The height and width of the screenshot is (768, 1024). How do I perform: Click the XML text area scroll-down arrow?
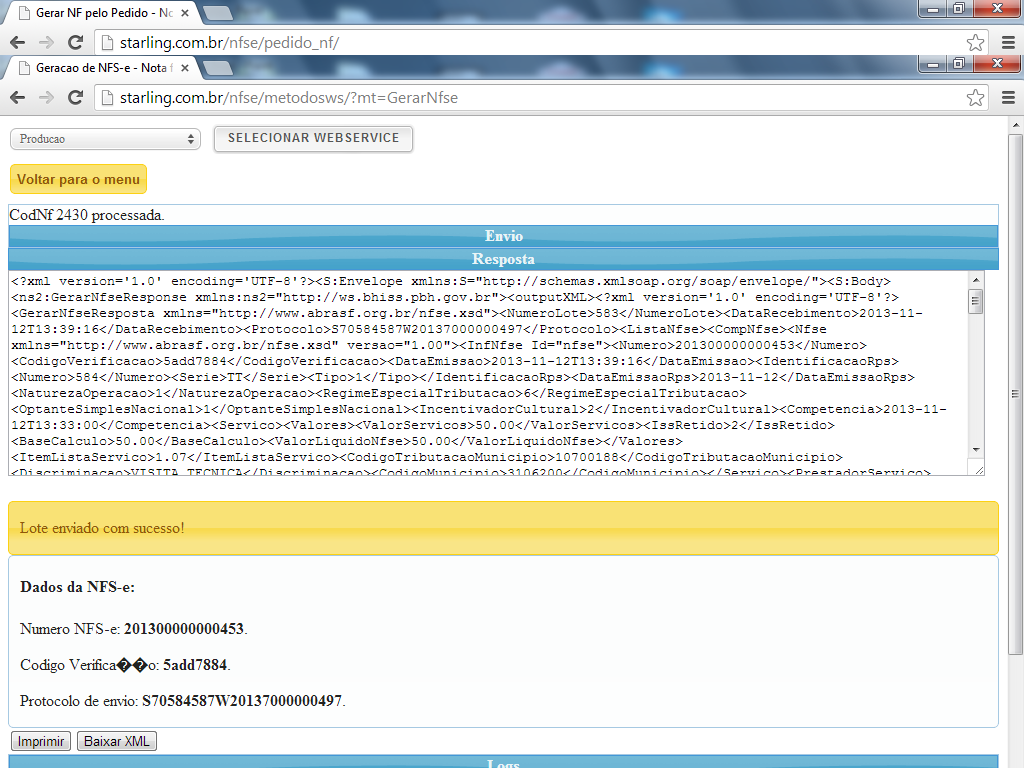[x=976, y=449]
